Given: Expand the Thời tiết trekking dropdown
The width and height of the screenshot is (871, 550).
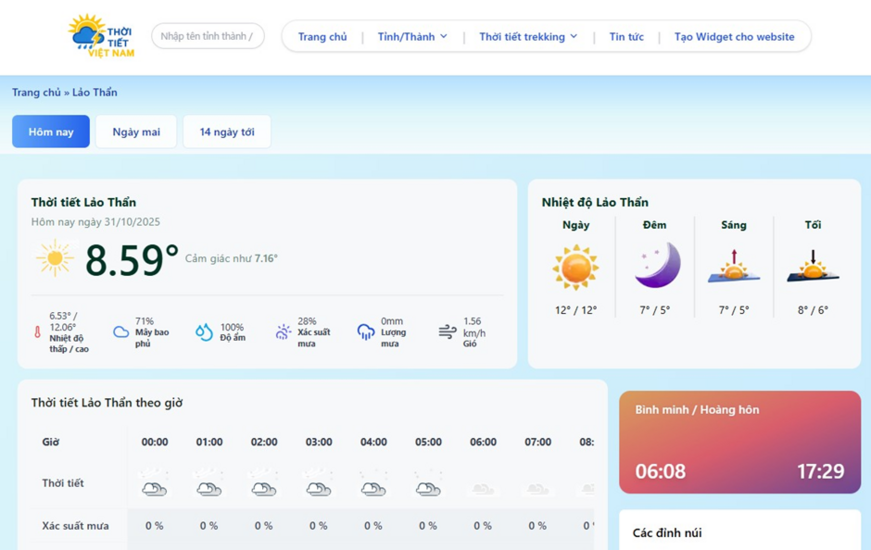Looking at the screenshot, I should (528, 37).
